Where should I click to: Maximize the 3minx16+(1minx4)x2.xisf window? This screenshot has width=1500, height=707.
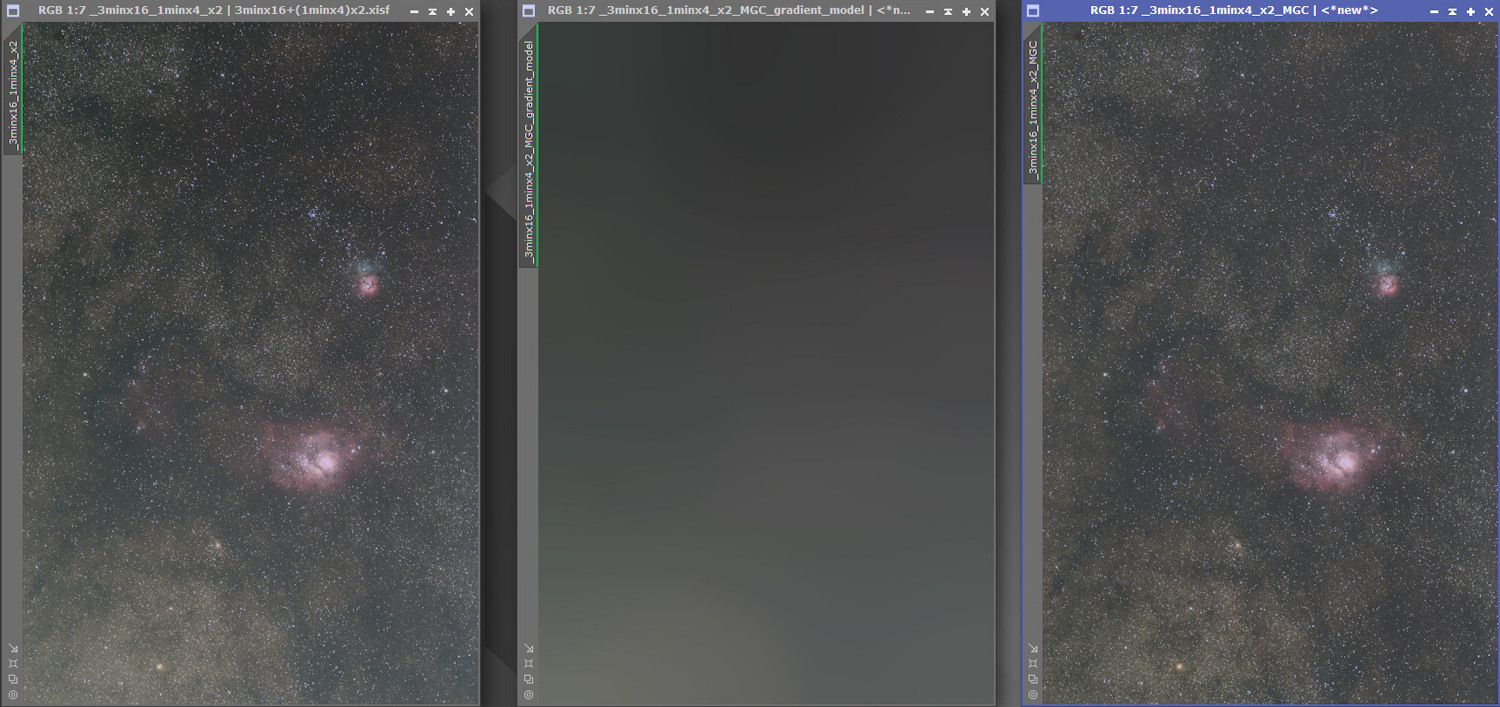tap(450, 12)
